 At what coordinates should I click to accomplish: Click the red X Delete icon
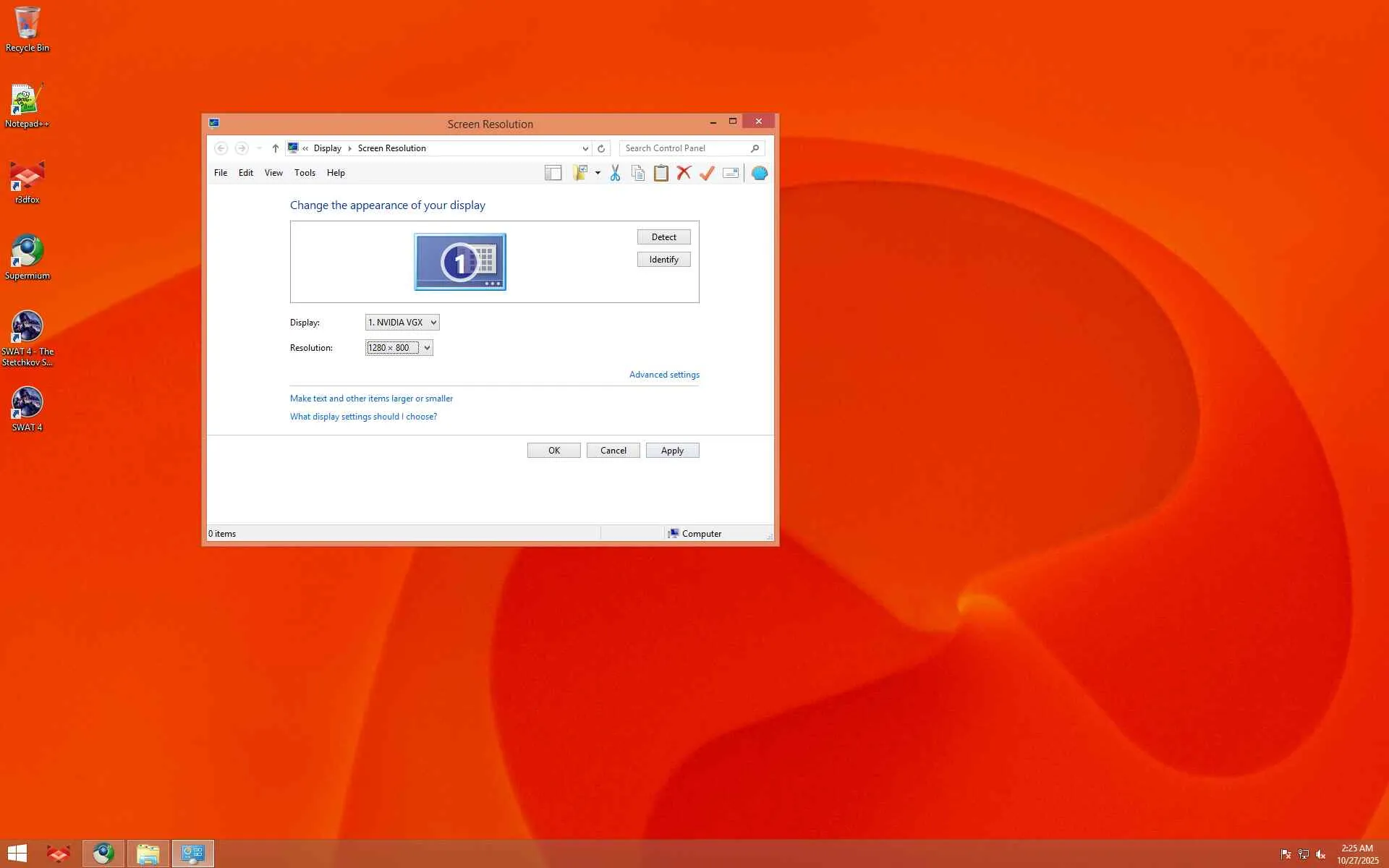pos(684,173)
